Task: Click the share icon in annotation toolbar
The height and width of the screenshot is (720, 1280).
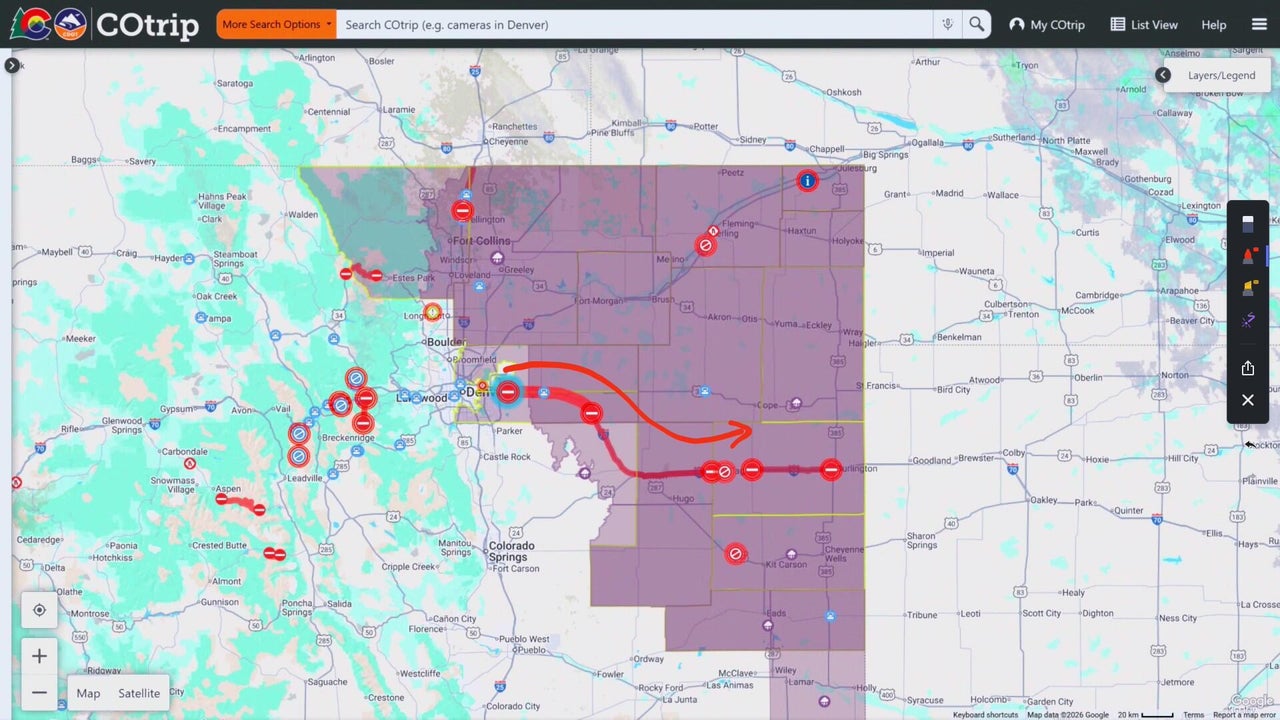Action: (1248, 368)
